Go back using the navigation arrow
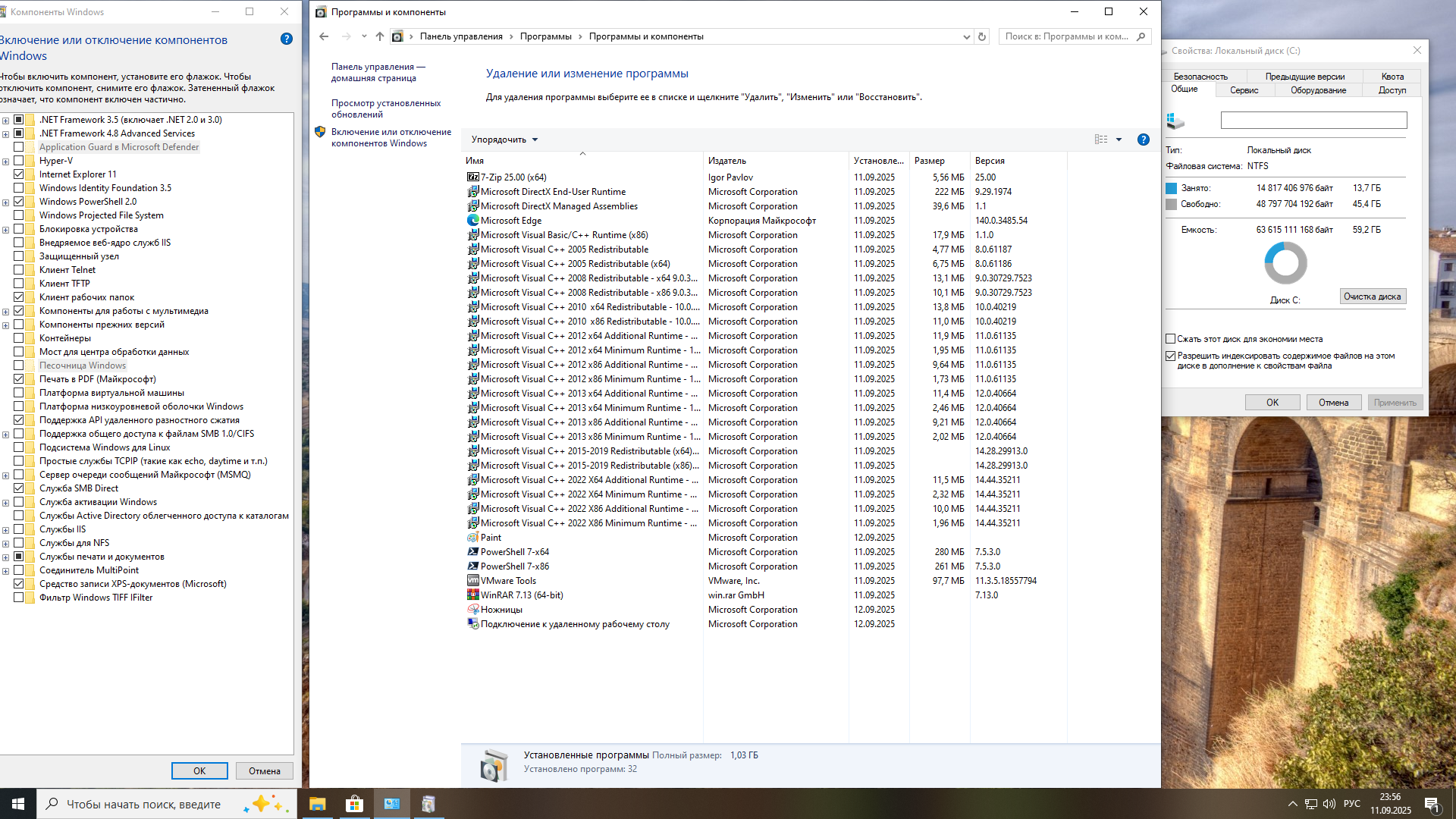The image size is (1456, 819). coord(325,36)
